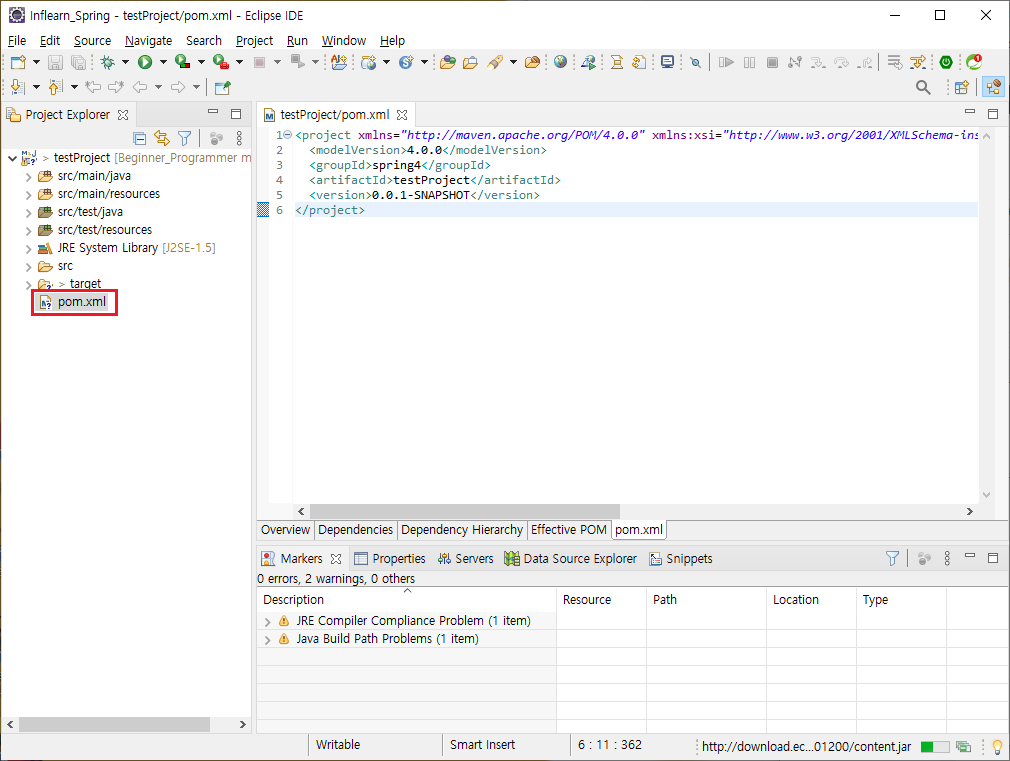This screenshot has width=1010, height=761.
Task: Click the Run External Tools icon
Action: click(221, 63)
